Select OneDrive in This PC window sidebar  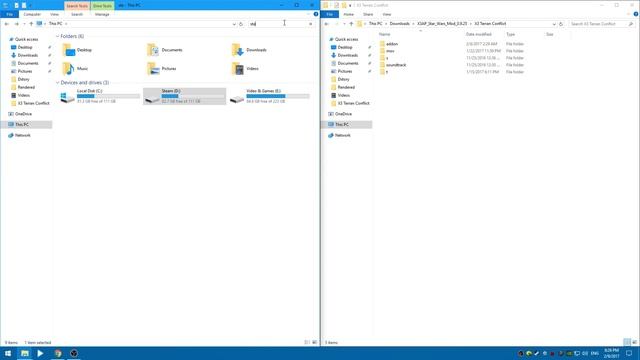click(x=23, y=114)
